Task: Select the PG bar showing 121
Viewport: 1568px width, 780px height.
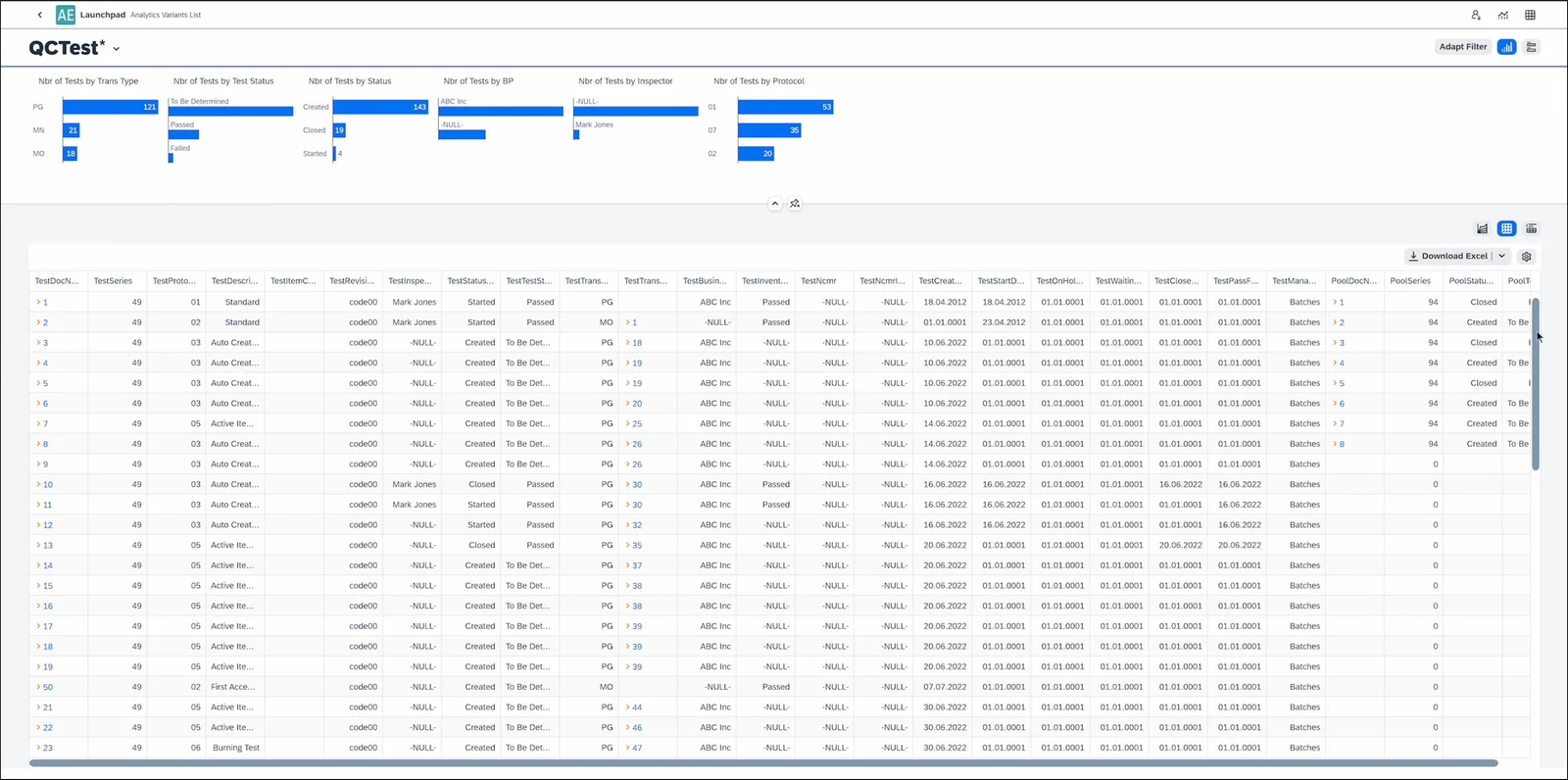Action: point(111,107)
